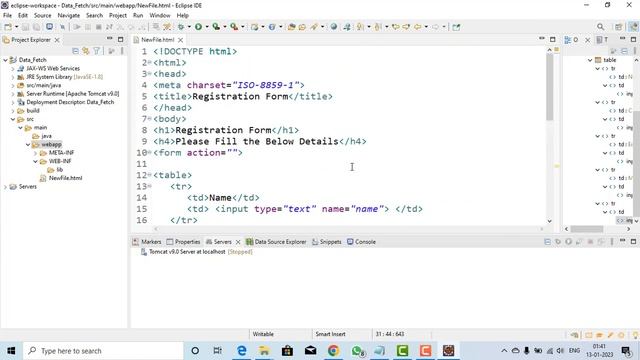Open the Back history dropdown arrow
This screenshot has width=640, height=360.
(x=426, y=27)
